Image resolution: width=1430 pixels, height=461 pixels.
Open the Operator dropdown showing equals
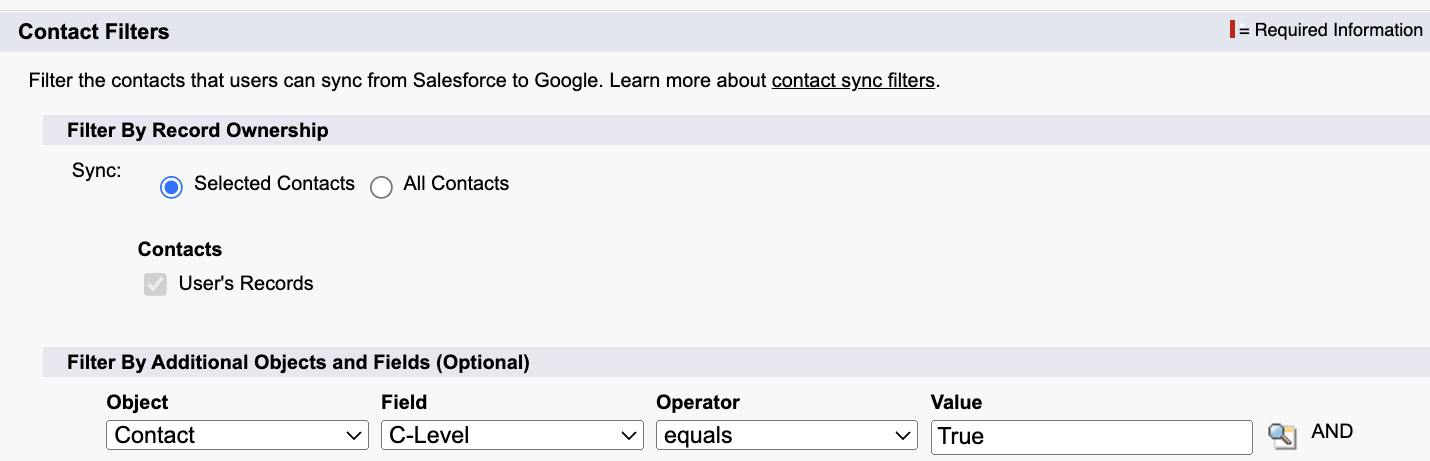[x=786, y=436]
